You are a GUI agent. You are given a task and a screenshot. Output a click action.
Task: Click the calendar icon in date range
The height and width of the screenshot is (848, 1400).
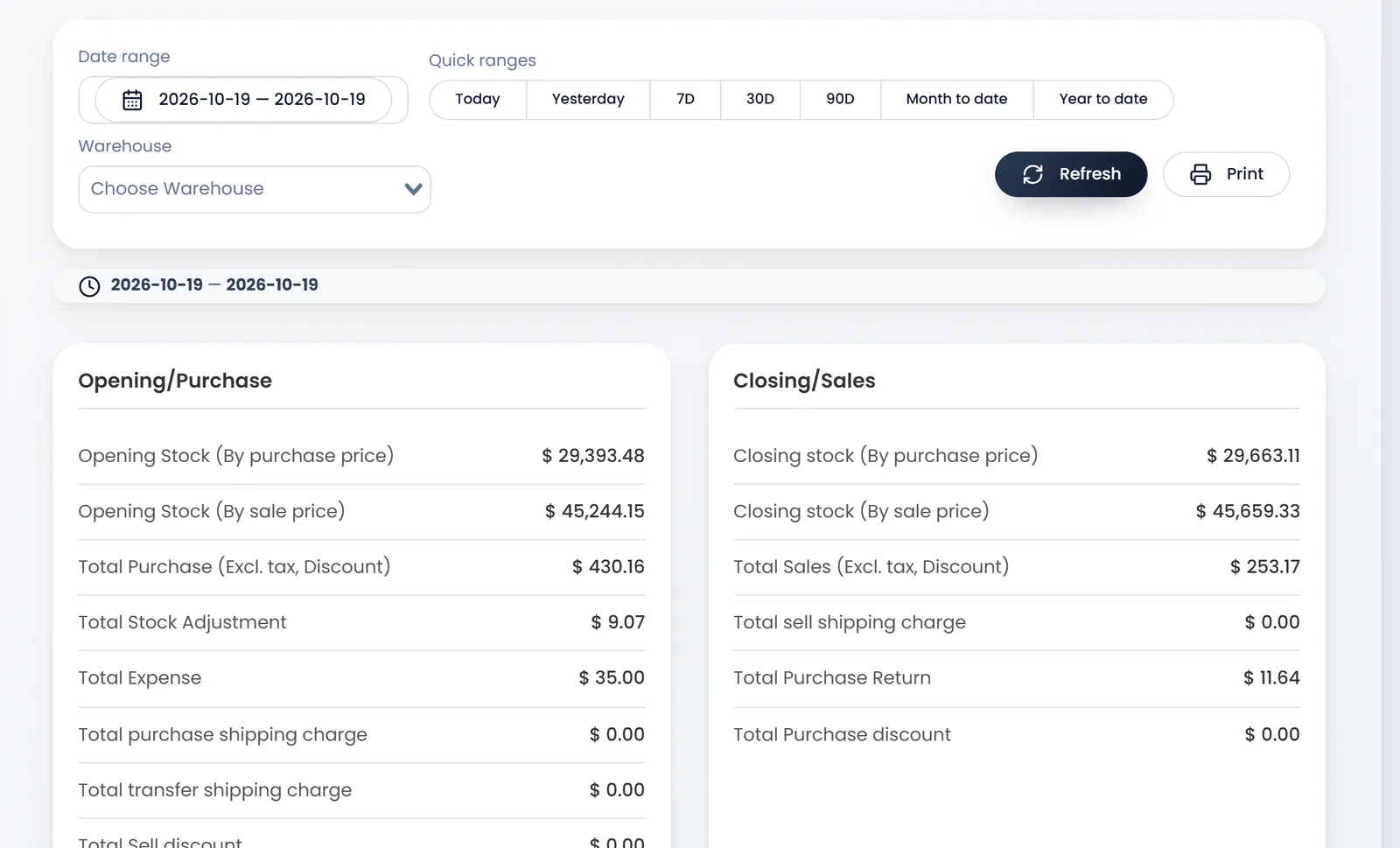click(x=132, y=100)
